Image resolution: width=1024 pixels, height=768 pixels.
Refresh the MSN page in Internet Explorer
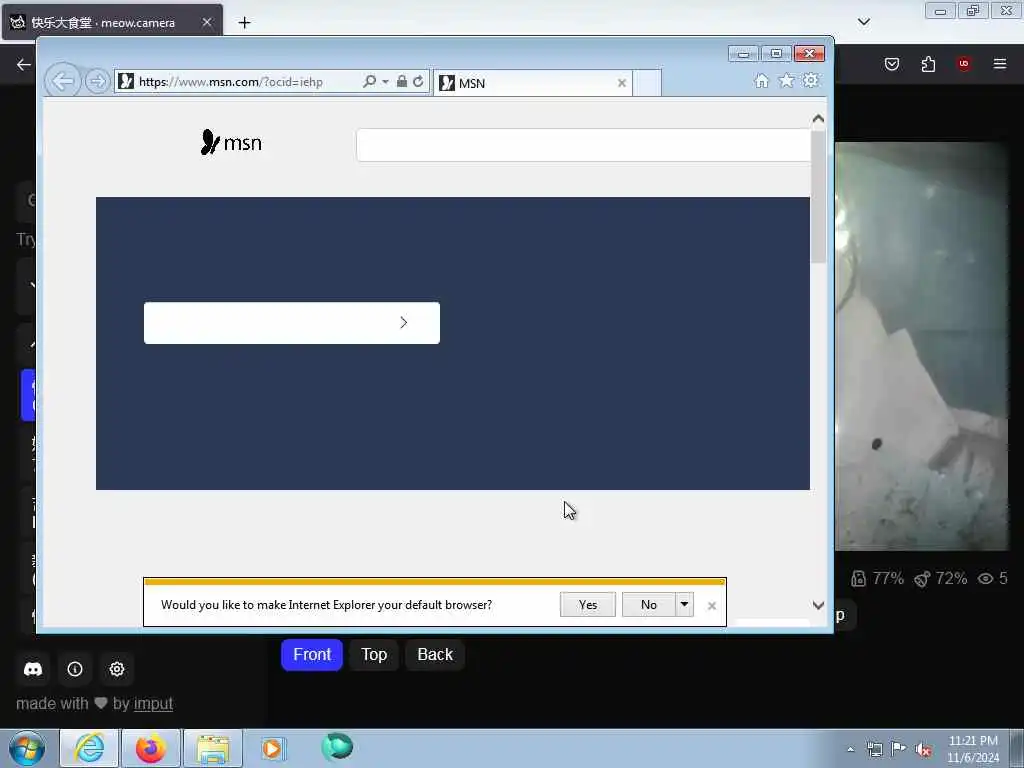click(419, 82)
